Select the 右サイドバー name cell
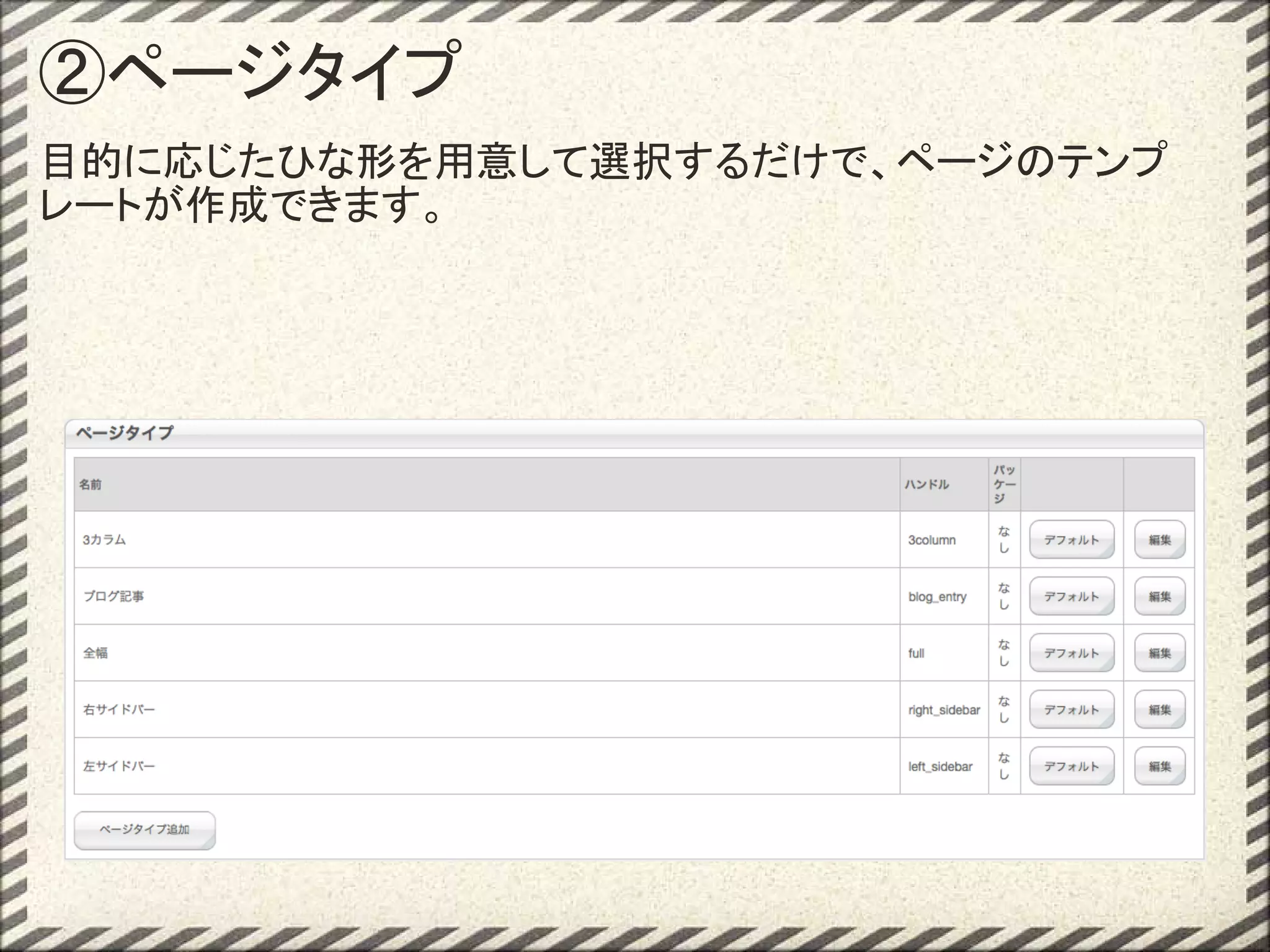Image resolution: width=1270 pixels, height=952 pixels. (487, 710)
